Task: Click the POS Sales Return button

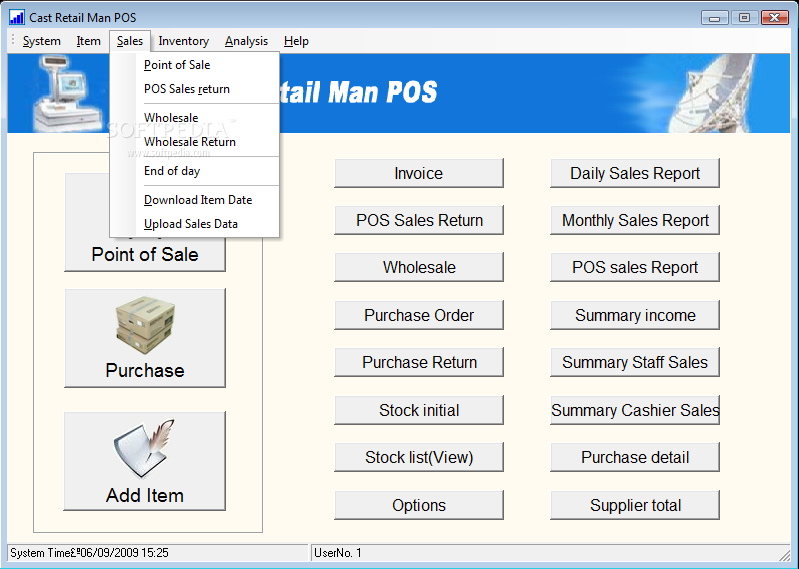Action: [419, 220]
